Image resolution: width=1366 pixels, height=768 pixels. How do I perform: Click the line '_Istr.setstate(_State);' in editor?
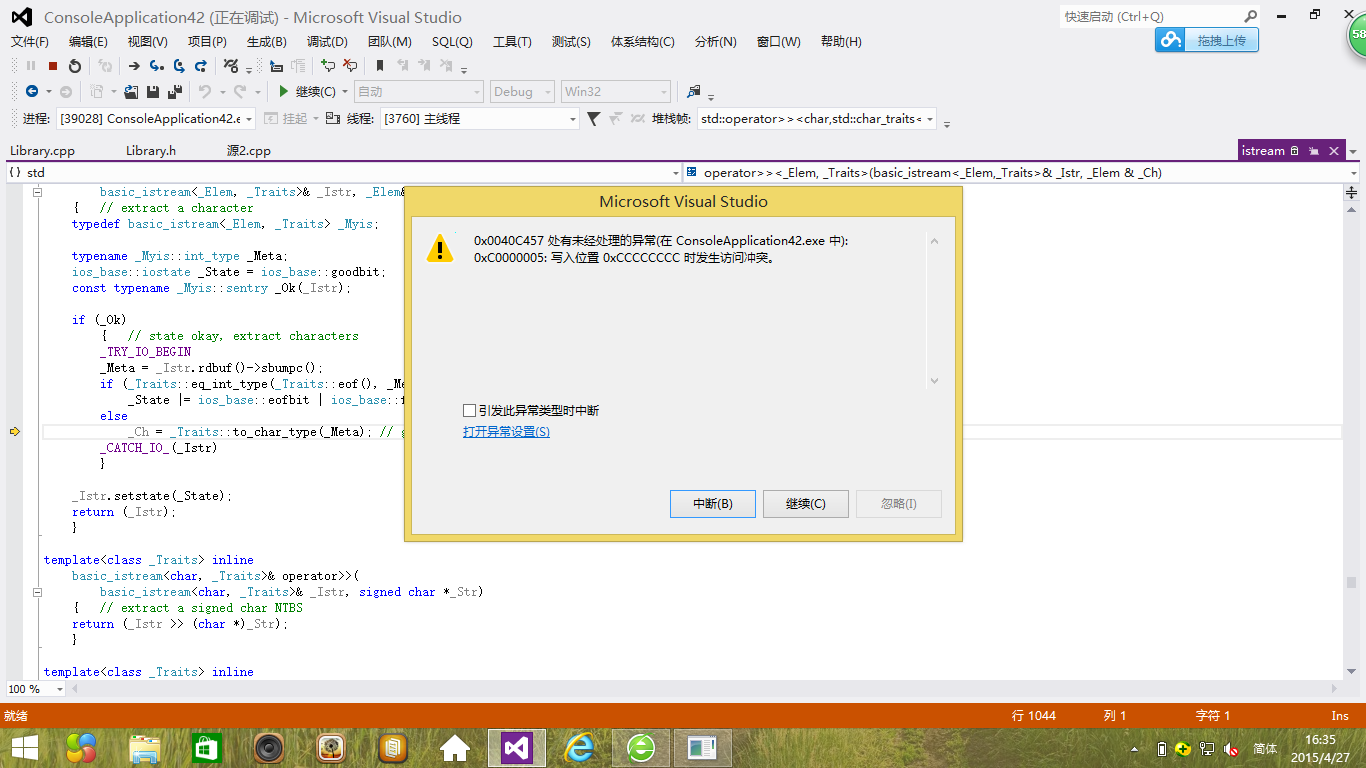point(151,496)
